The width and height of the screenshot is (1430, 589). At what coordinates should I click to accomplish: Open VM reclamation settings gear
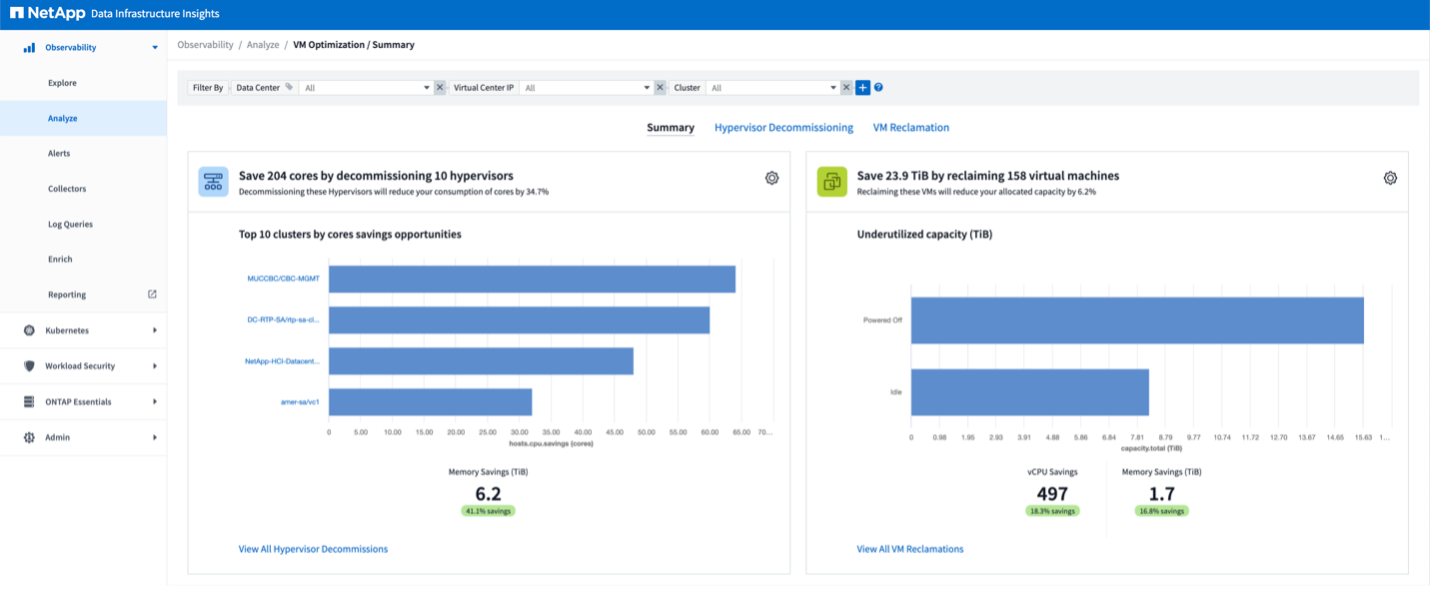click(x=1389, y=178)
